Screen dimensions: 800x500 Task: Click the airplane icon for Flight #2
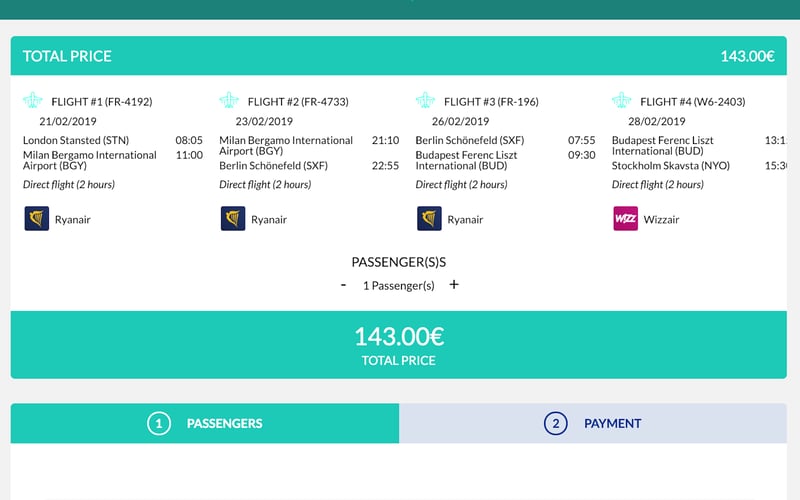[230, 101]
